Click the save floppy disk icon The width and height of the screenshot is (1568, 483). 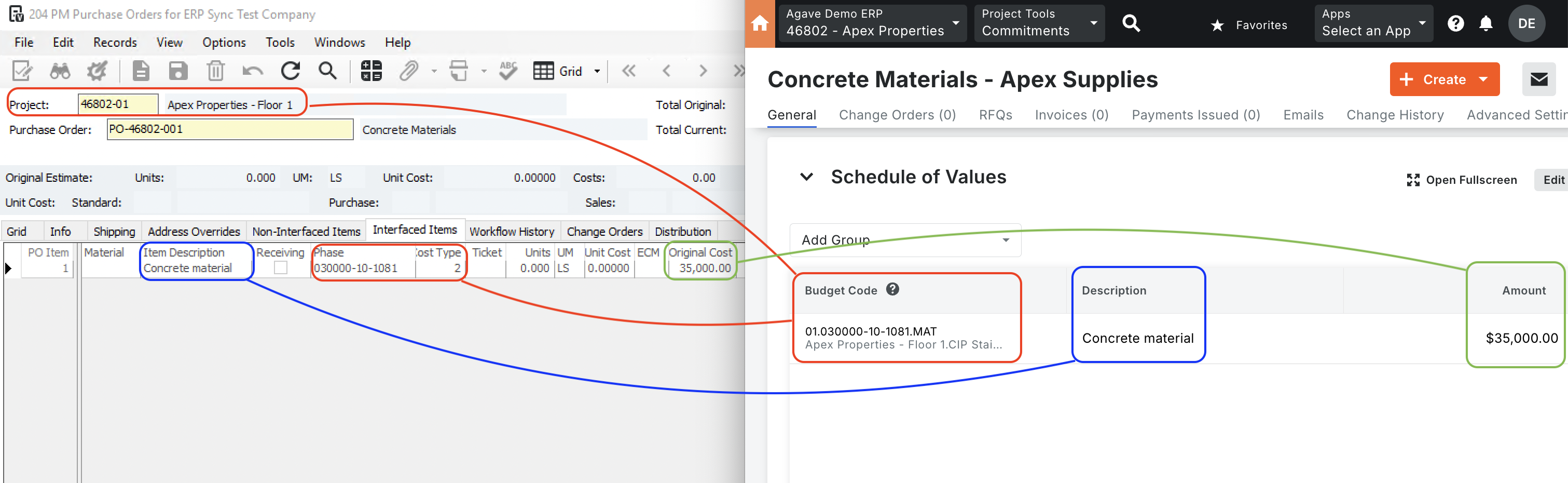(178, 71)
